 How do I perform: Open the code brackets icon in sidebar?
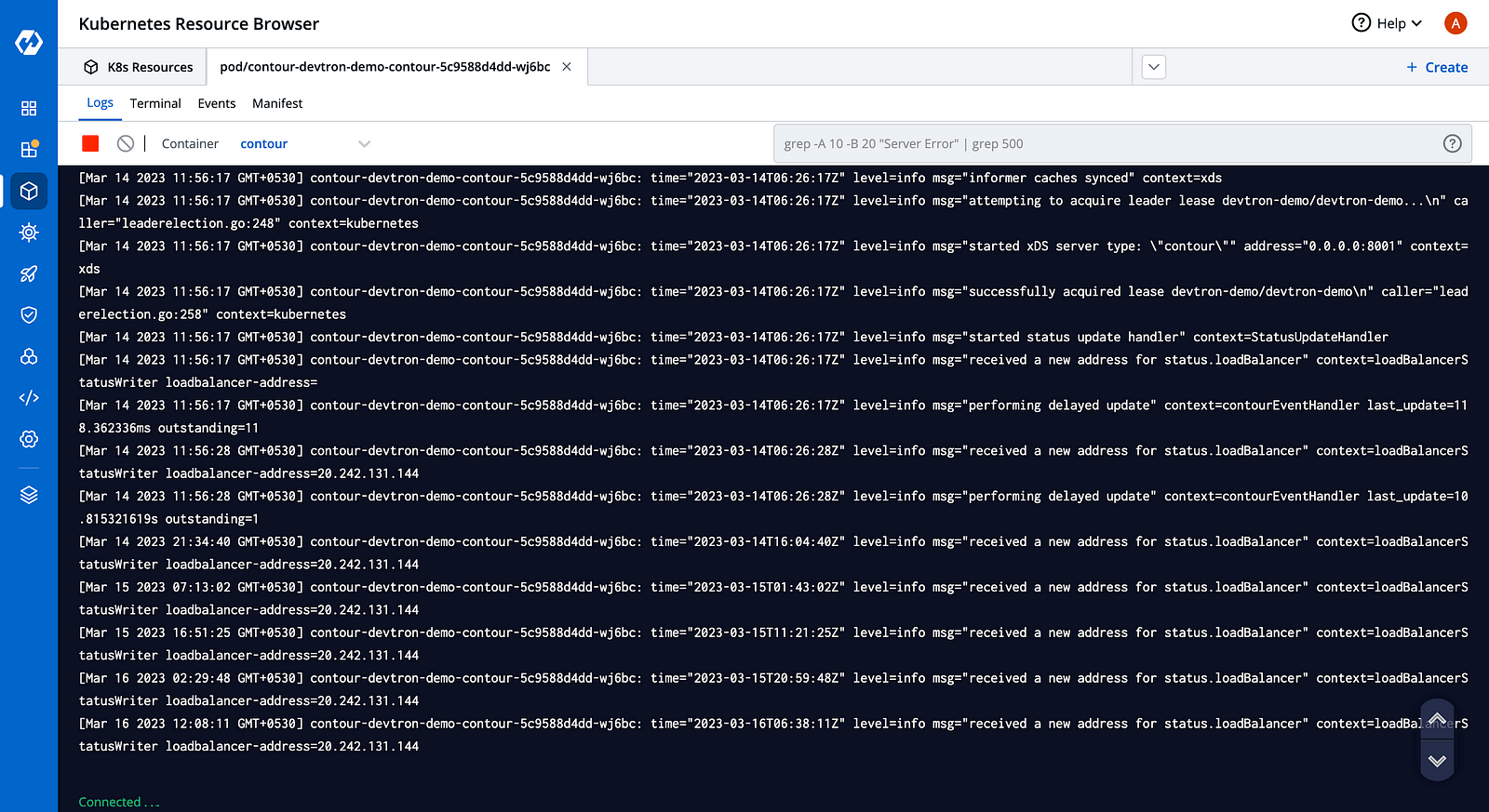(x=29, y=398)
